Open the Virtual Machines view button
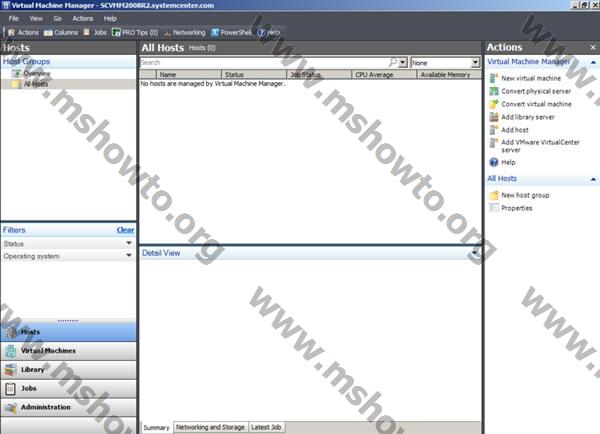 point(68,351)
